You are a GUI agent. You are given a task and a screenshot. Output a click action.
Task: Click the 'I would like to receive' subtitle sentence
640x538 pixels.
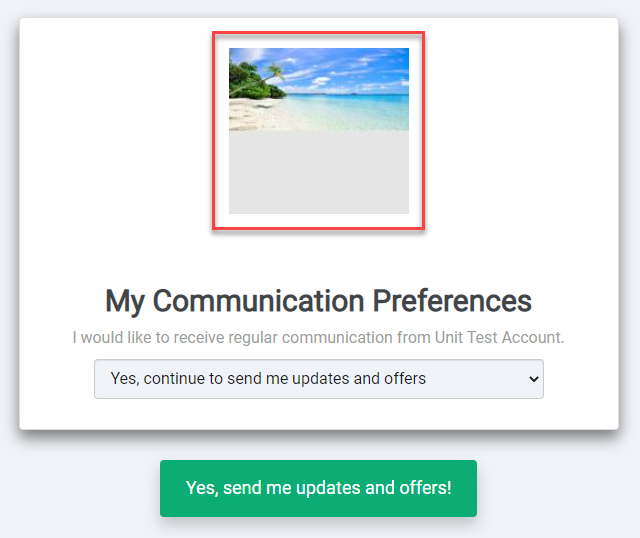318,338
